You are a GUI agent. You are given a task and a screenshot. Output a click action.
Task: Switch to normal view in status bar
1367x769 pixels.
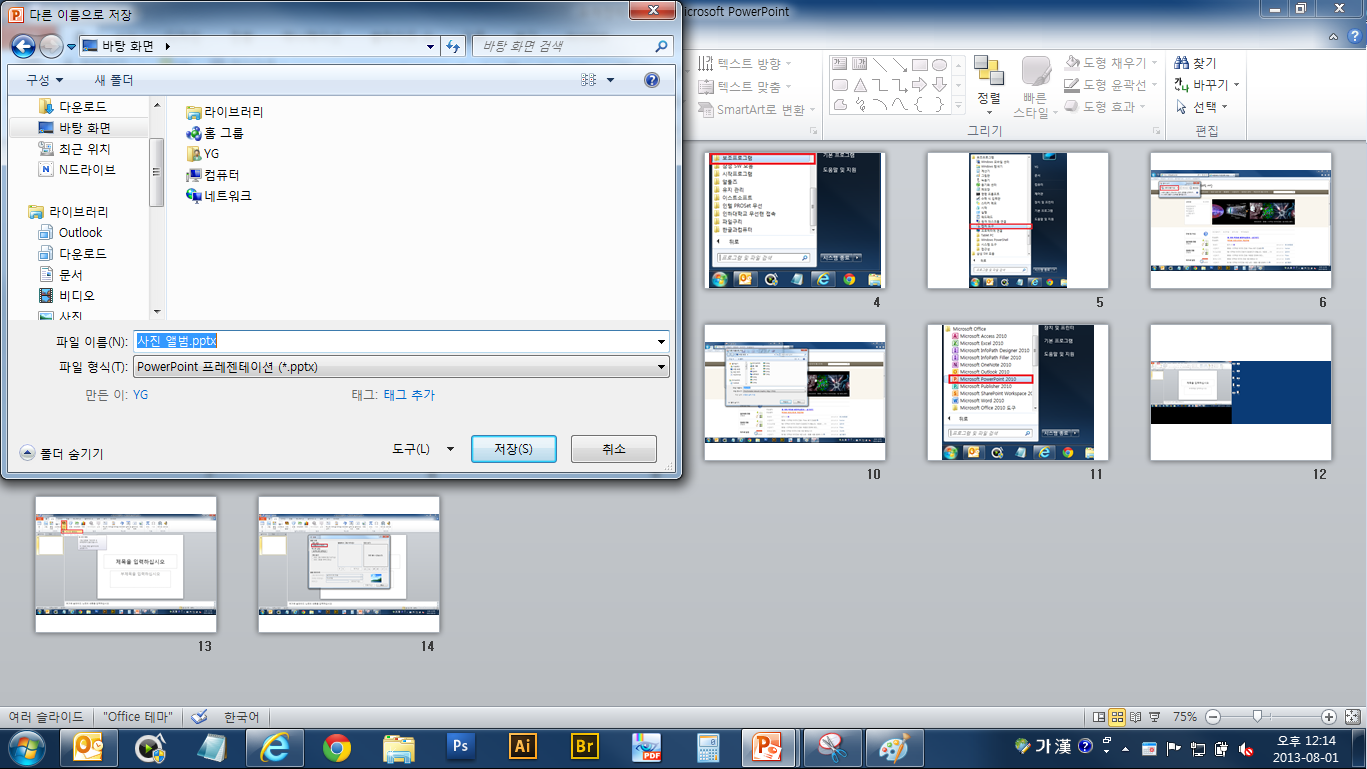pyautogui.click(x=1099, y=717)
